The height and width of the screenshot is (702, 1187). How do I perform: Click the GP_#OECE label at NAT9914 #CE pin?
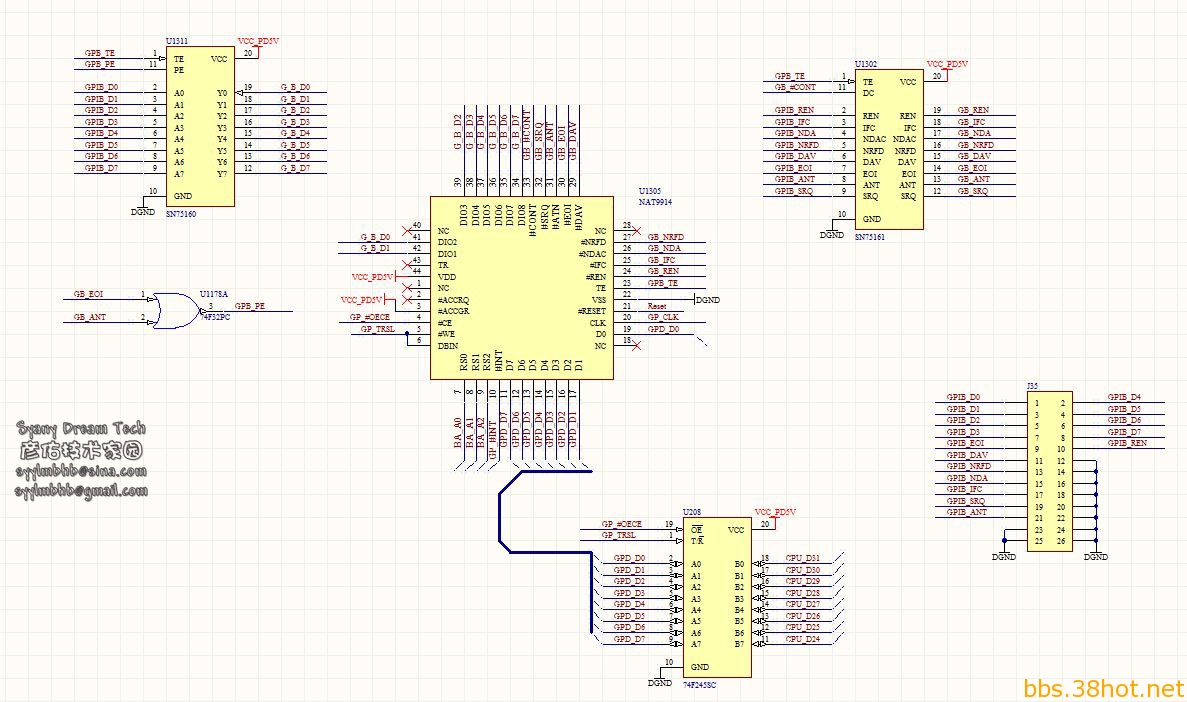click(369, 317)
